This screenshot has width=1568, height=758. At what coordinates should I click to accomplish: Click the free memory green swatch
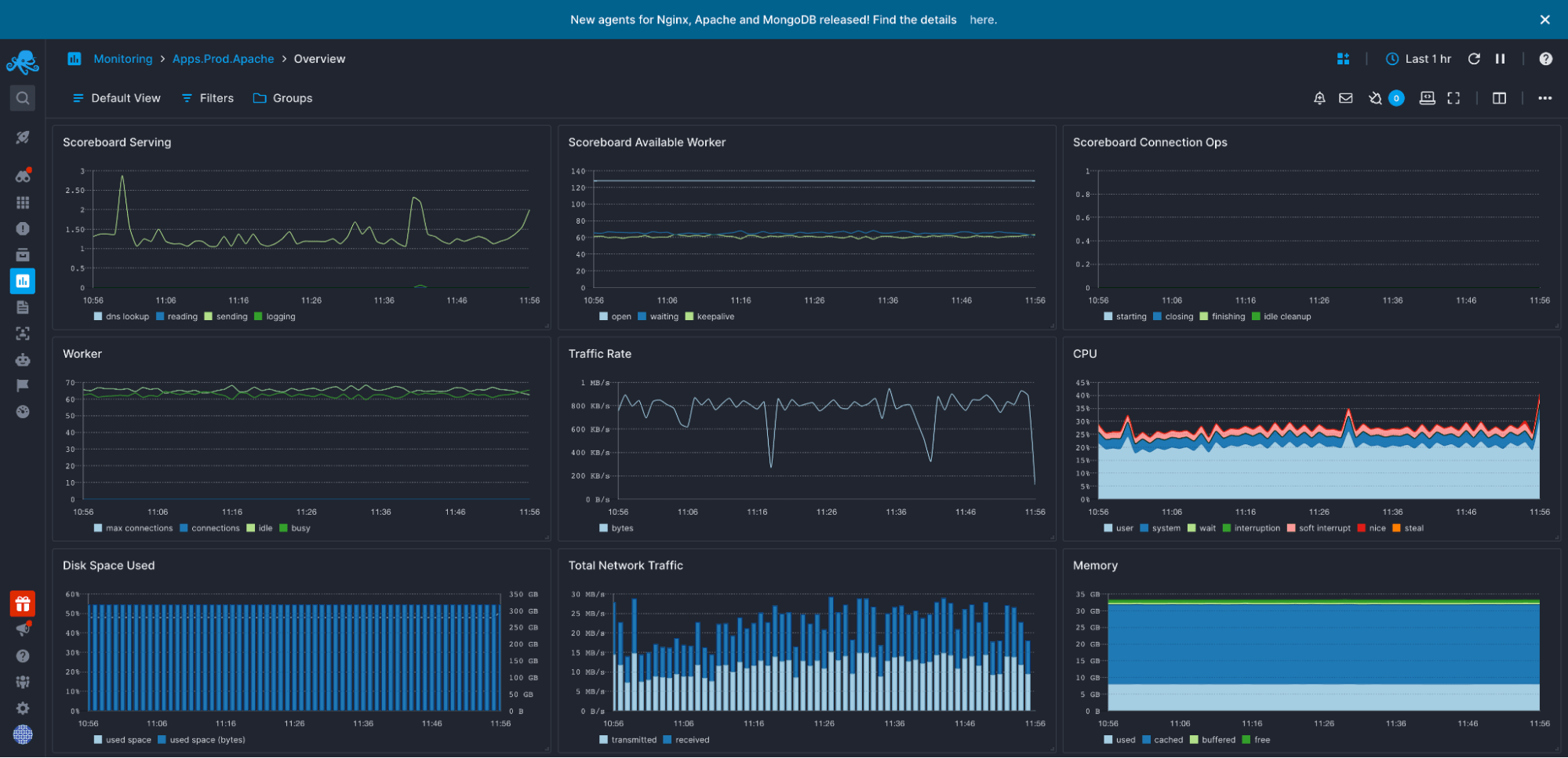[x=1246, y=740]
